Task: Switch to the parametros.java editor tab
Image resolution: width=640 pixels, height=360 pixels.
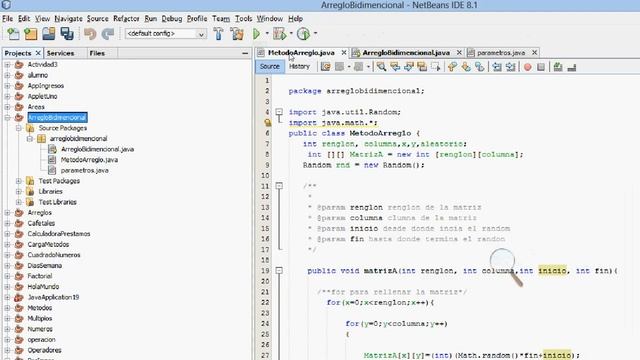Action: click(501, 53)
